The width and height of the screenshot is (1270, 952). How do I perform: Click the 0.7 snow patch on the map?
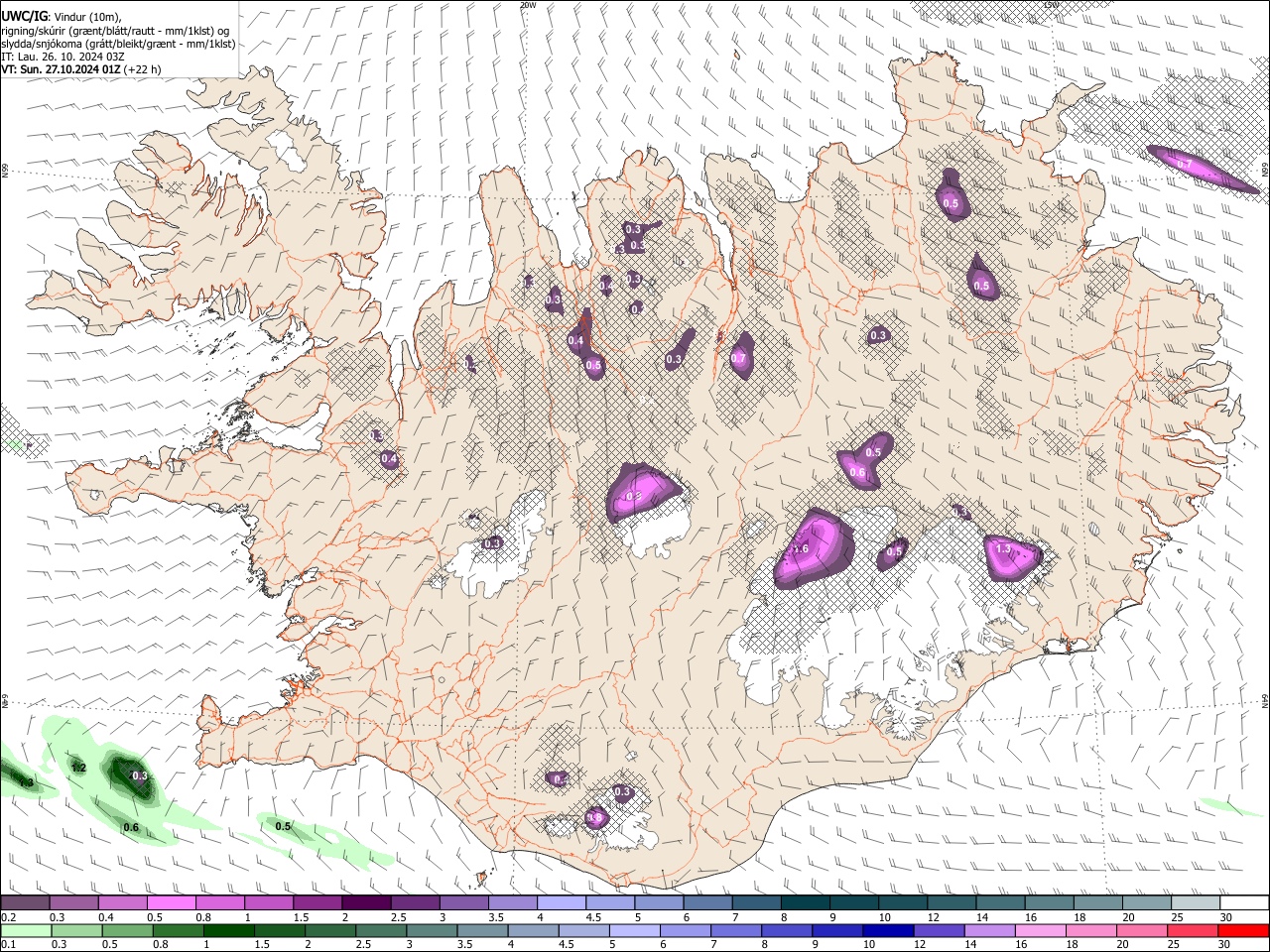click(741, 356)
